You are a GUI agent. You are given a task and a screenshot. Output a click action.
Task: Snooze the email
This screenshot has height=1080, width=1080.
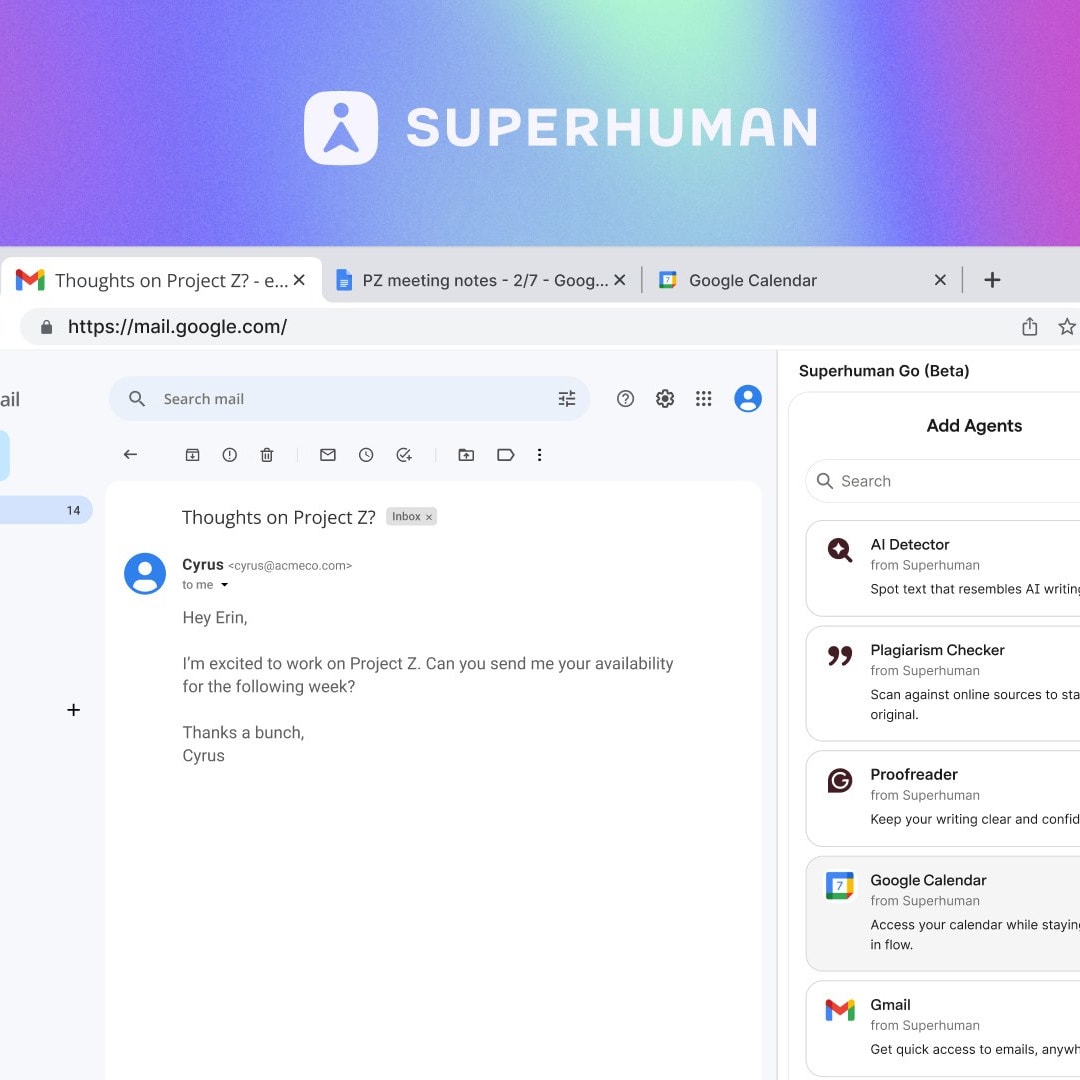366,454
